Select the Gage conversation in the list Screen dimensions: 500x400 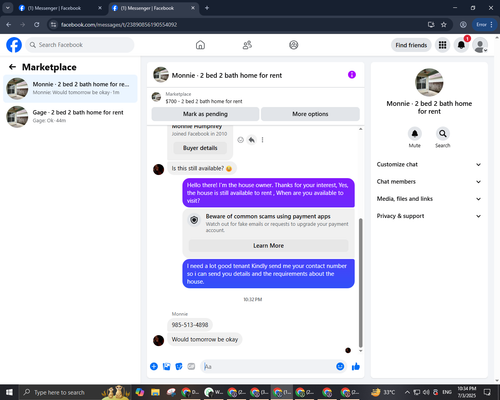(70, 117)
